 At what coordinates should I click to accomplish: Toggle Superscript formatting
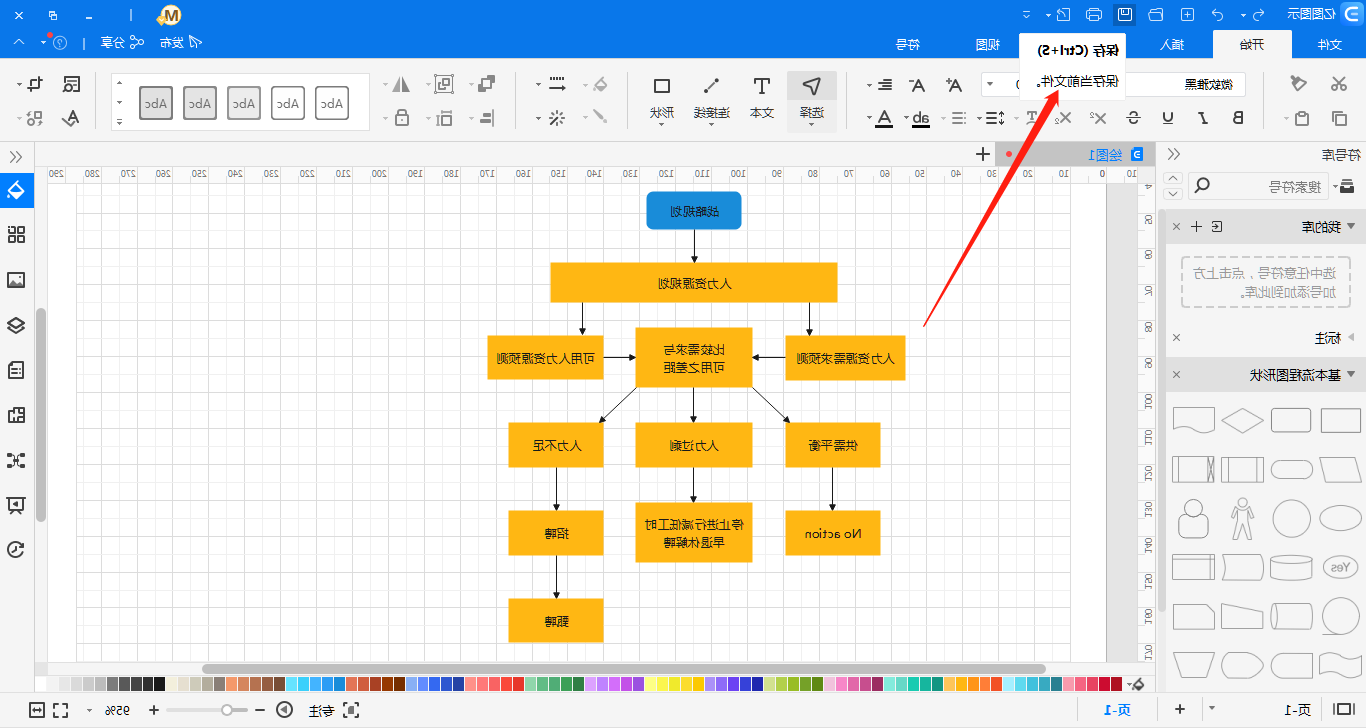(1099, 118)
